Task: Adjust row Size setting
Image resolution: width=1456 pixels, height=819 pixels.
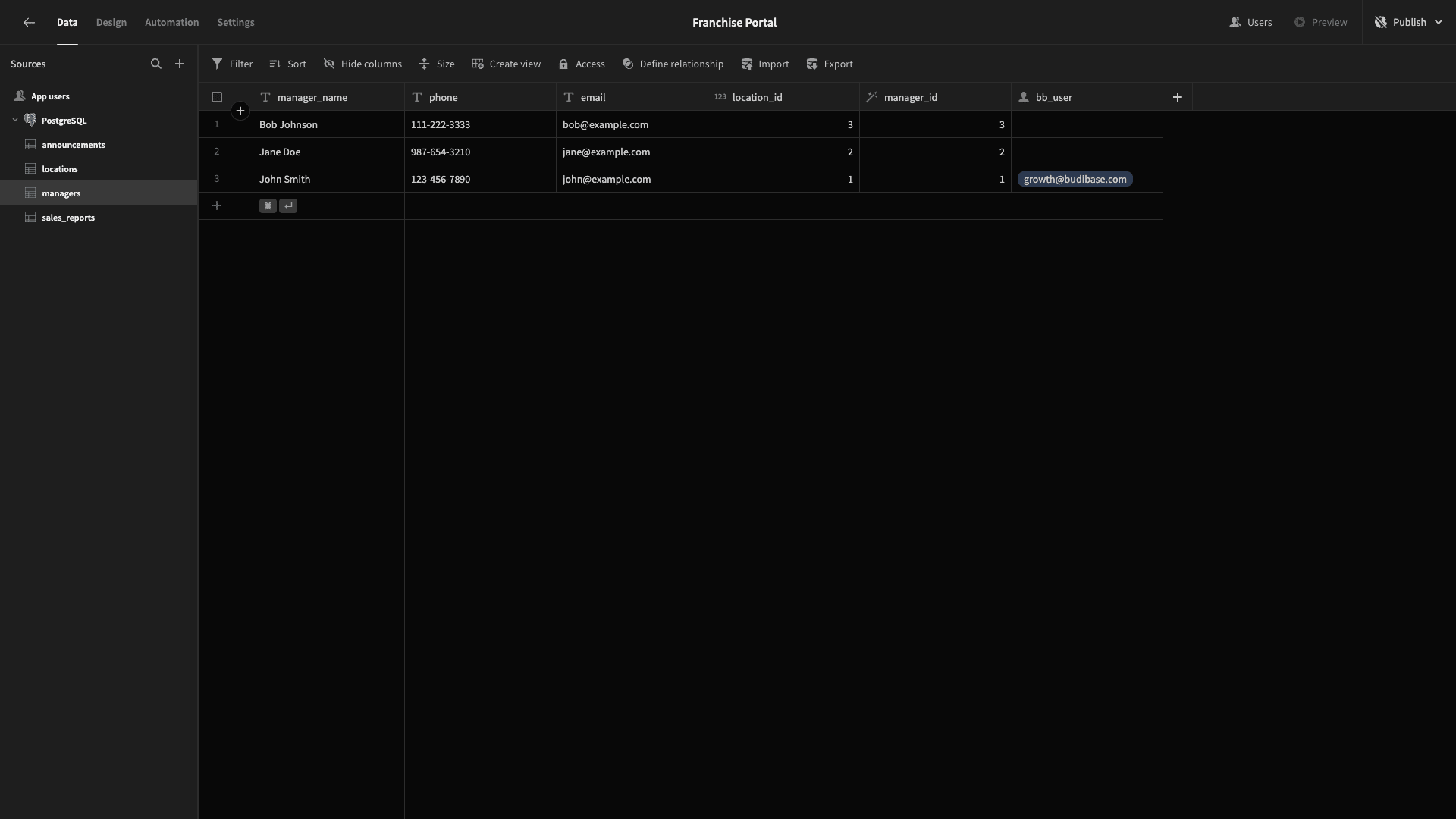Action: coord(437,64)
